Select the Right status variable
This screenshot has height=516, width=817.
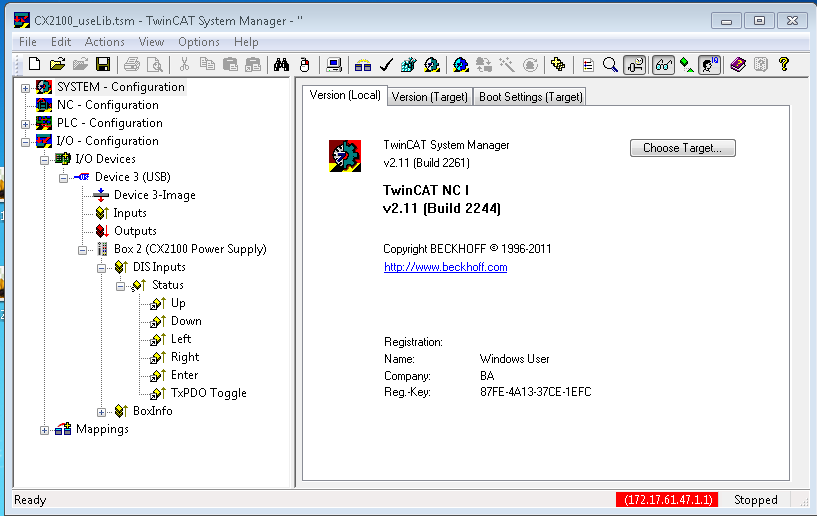click(185, 357)
